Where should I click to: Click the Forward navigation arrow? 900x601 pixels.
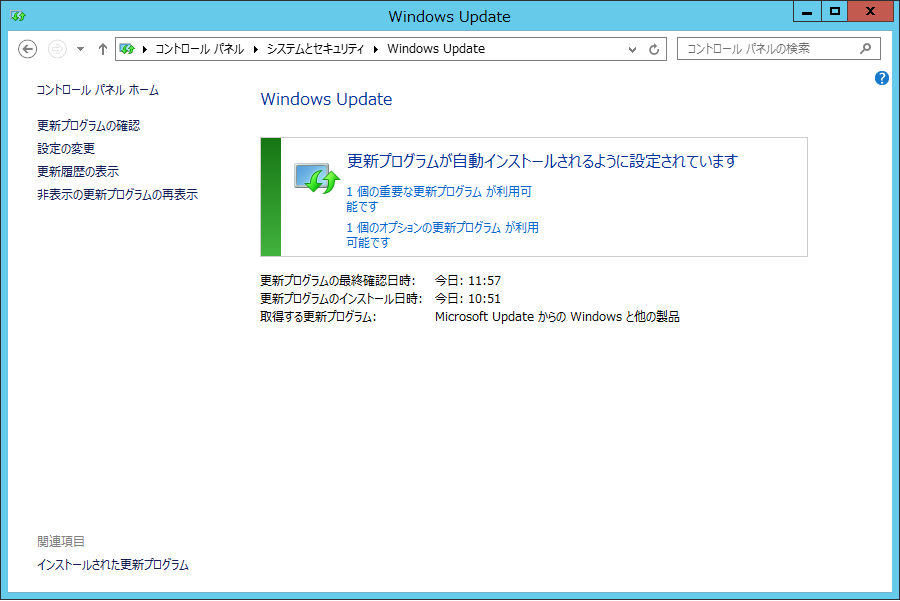click(57, 49)
